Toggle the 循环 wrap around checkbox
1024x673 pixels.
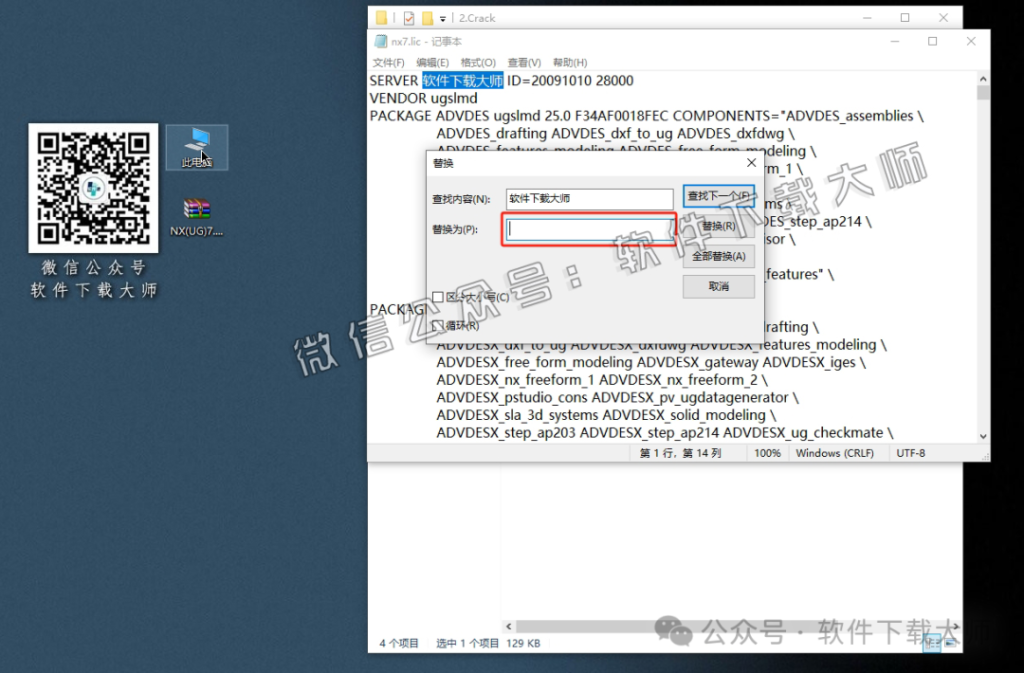point(438,325)
